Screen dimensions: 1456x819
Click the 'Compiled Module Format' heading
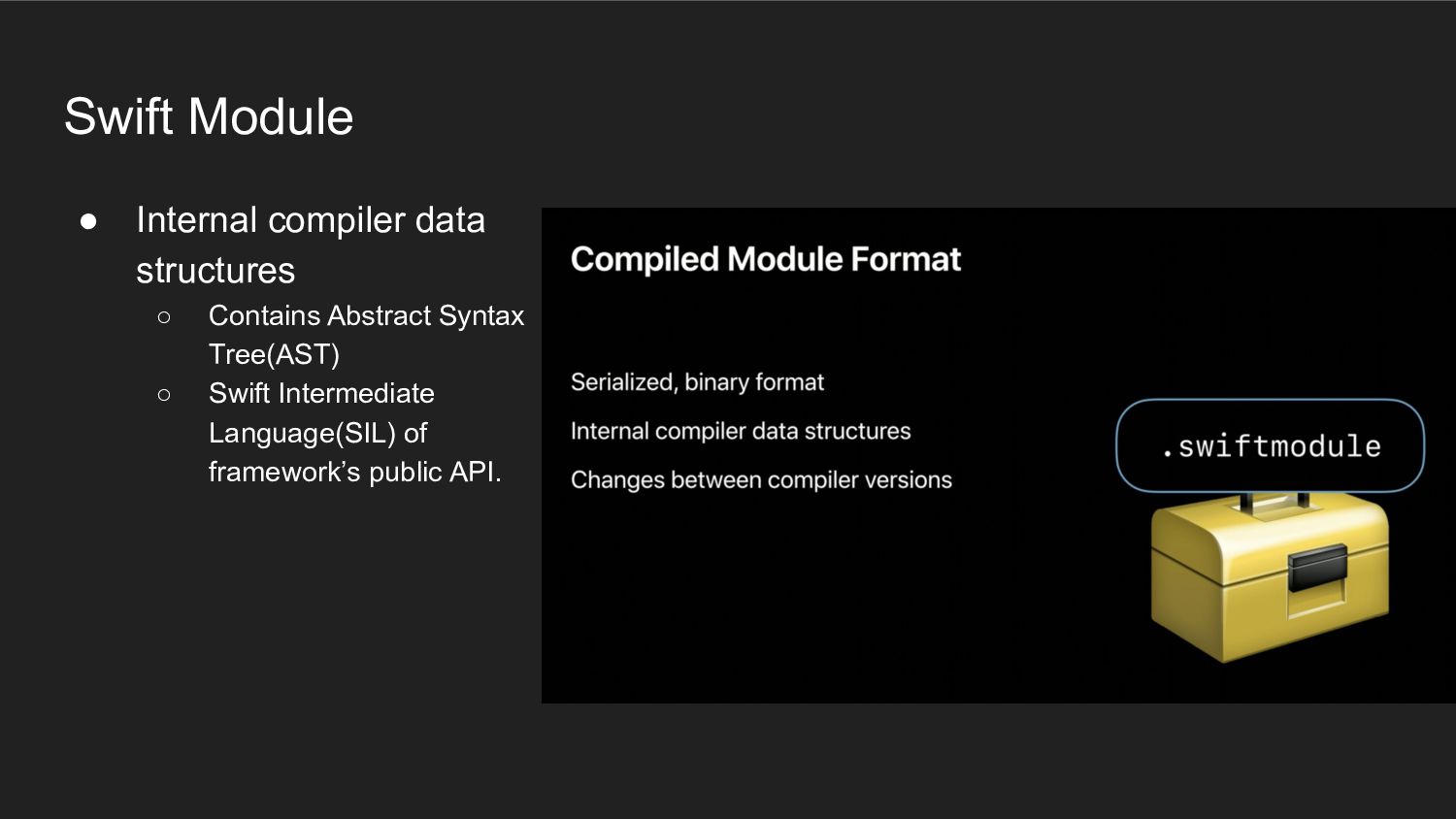[766, 259]
